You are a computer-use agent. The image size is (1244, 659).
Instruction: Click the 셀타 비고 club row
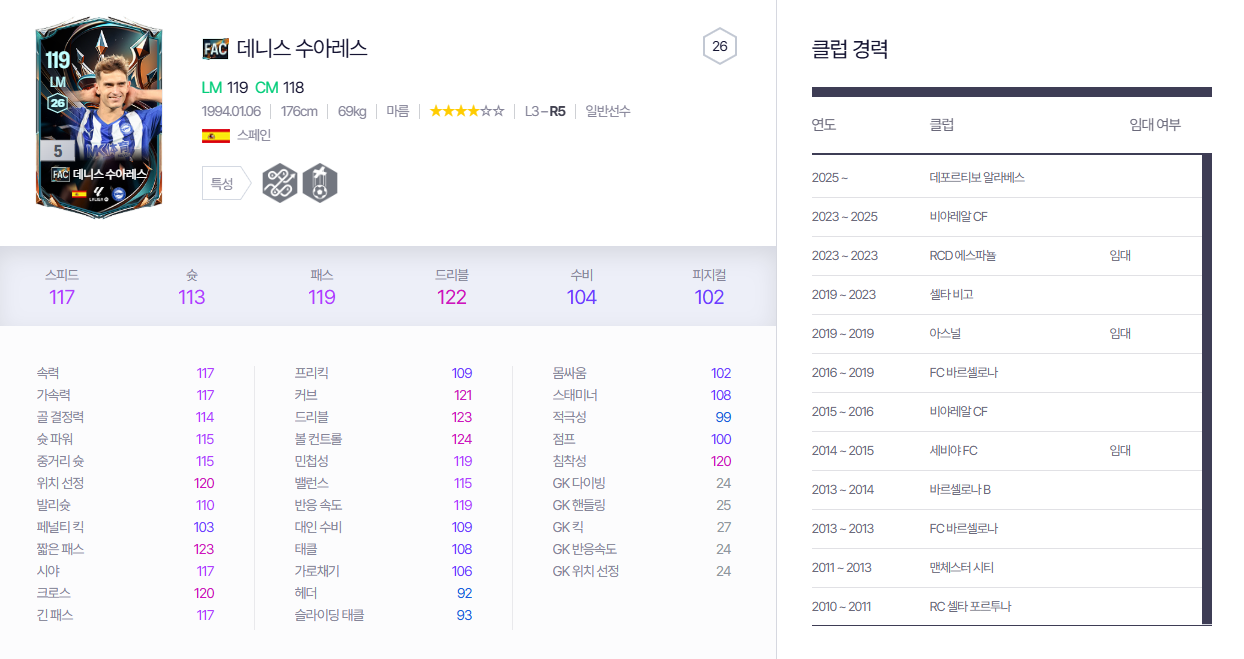[1007, 294]
